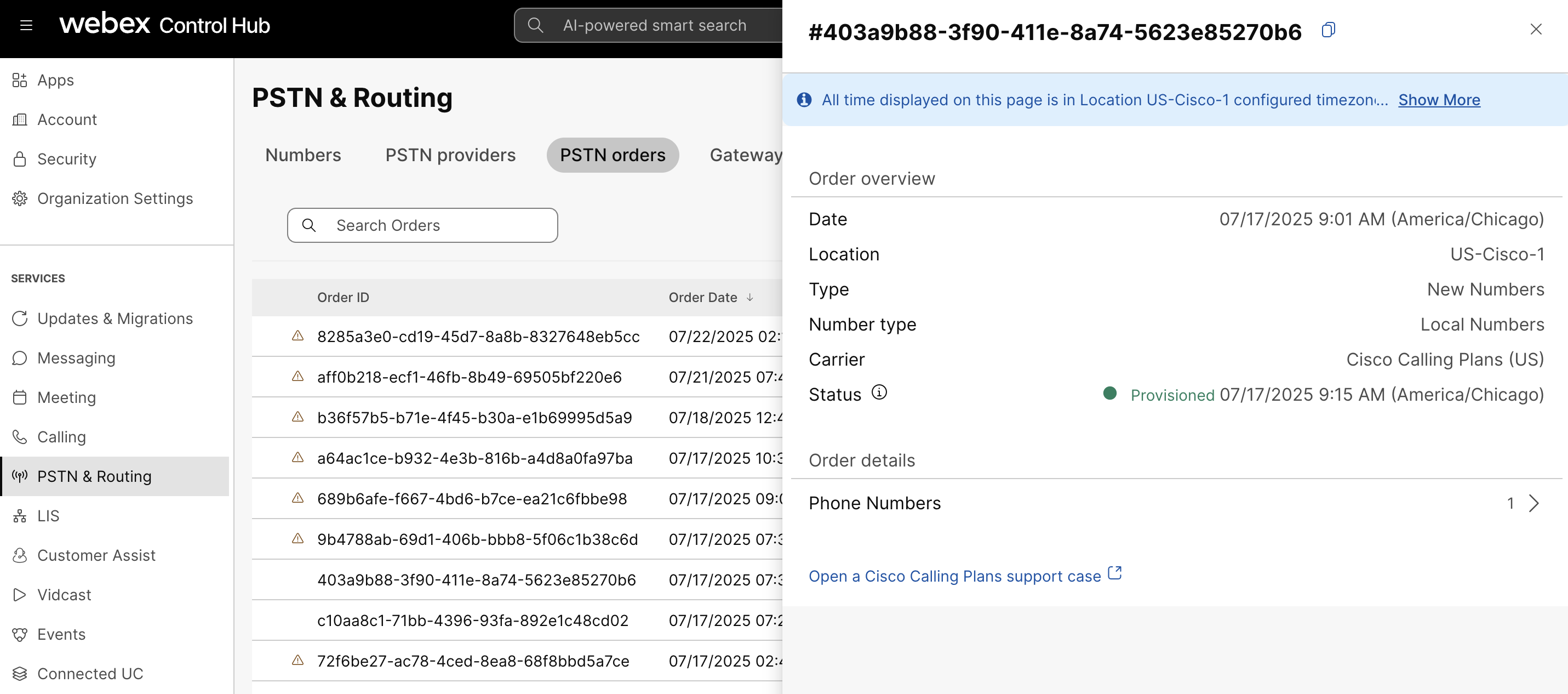Click the blue info banner icon

[804, 100]
